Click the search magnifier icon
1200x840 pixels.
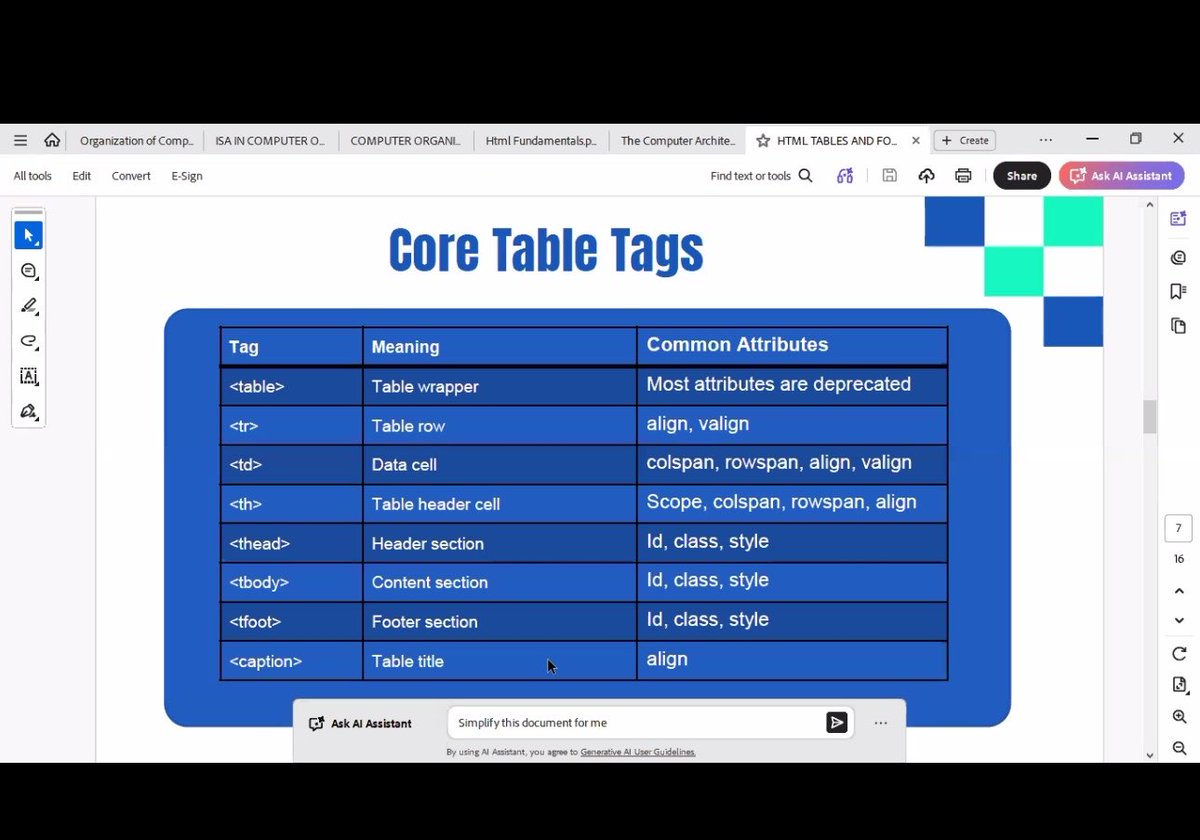pos(806,176)
